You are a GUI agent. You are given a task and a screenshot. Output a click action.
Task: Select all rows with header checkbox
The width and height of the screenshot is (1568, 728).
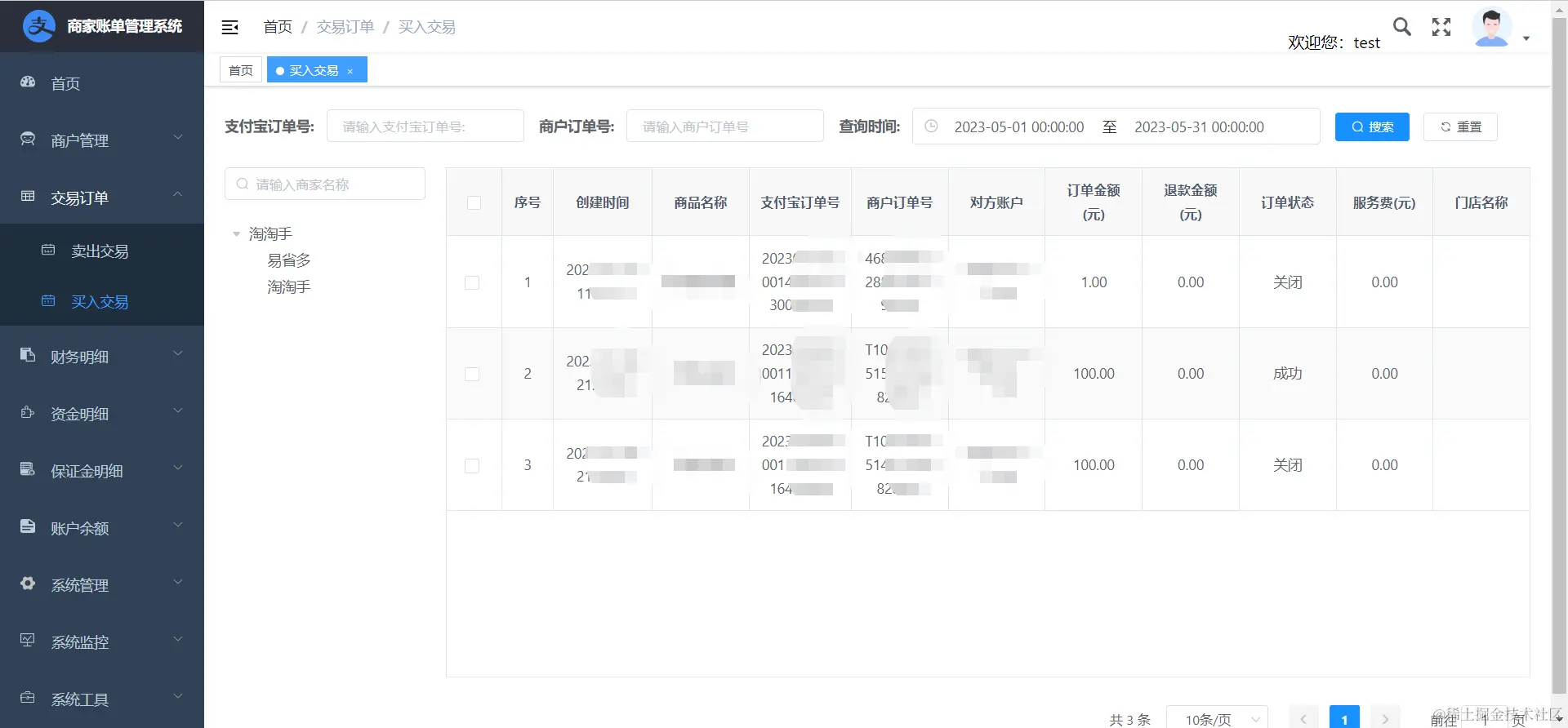point(474,202)
